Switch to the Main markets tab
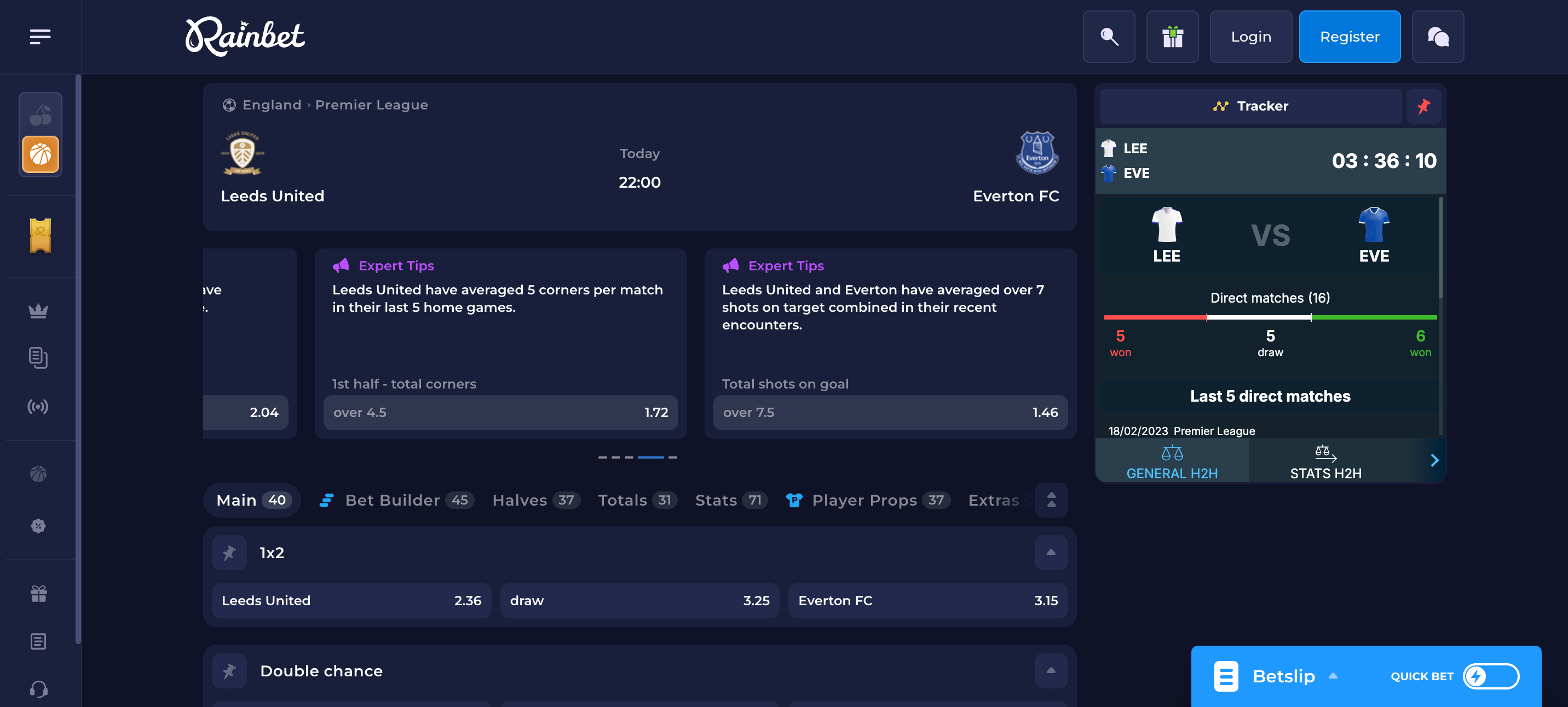 pyautogui.click(x=252, y=500)
